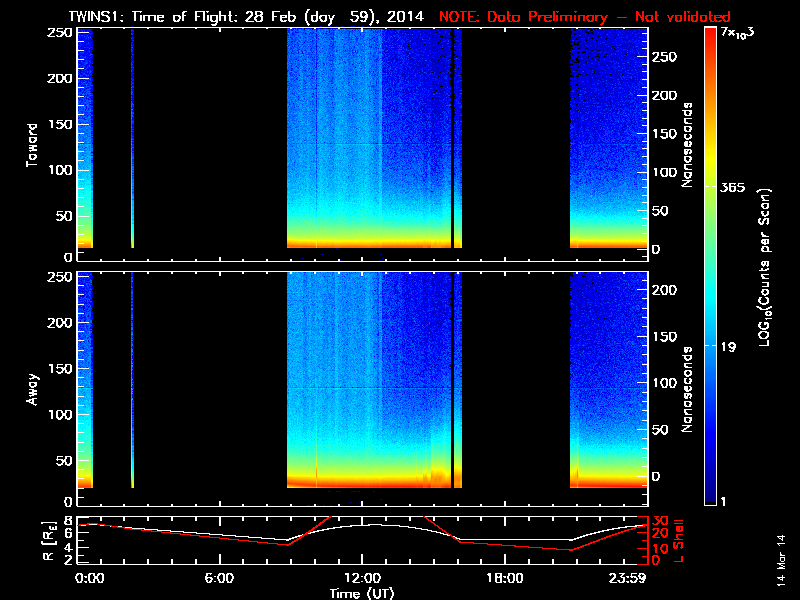Click the '7x10^3' color bar maximum label
Image resolution: width=800 pixels, height=600 pixels.
[x=741, y=33]
